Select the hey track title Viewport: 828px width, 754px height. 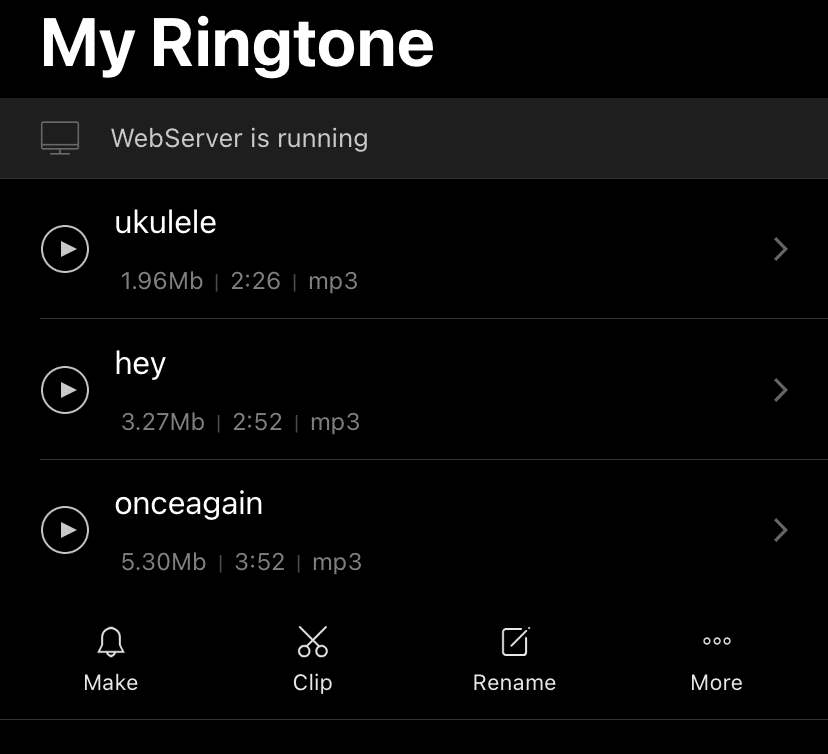click(140, 364)
